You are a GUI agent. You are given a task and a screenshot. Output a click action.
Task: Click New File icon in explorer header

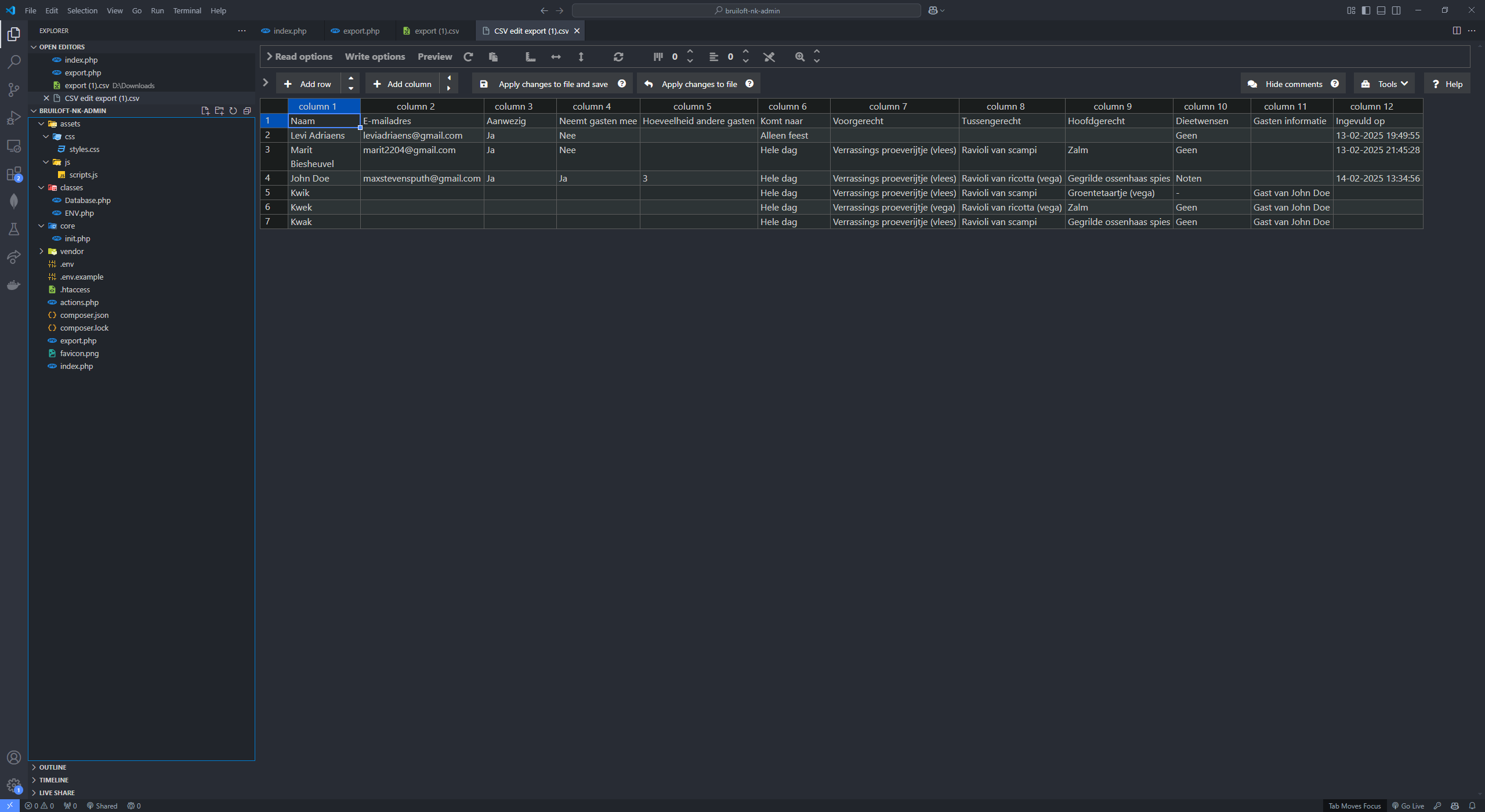point(205,111)
